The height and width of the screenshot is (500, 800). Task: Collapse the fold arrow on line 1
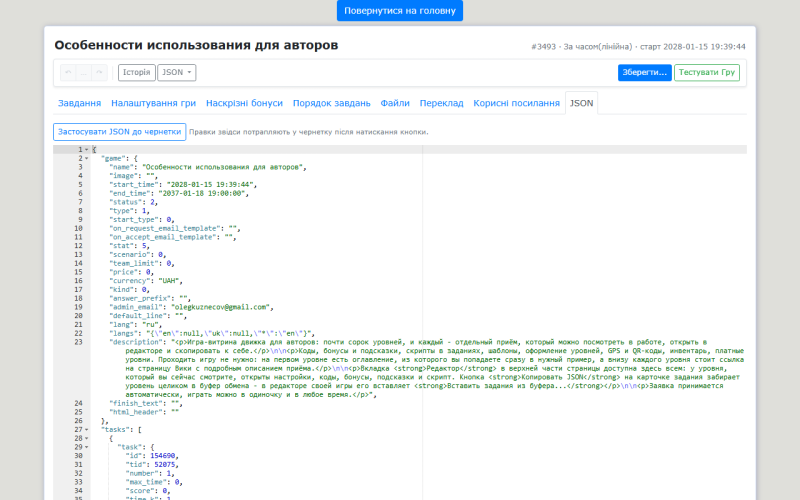click(x=87, y=149)
